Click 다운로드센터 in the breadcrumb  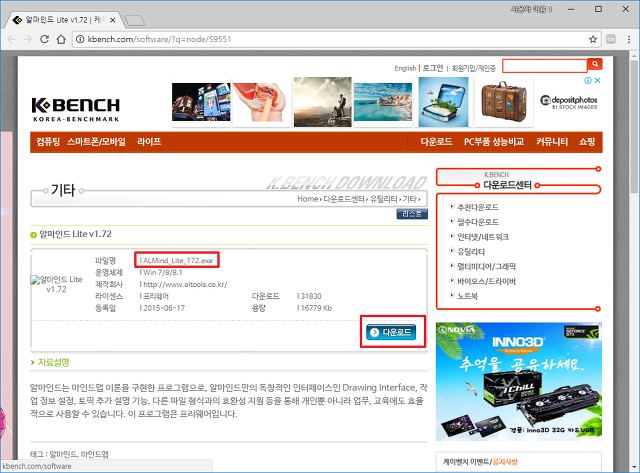[343, 199]
